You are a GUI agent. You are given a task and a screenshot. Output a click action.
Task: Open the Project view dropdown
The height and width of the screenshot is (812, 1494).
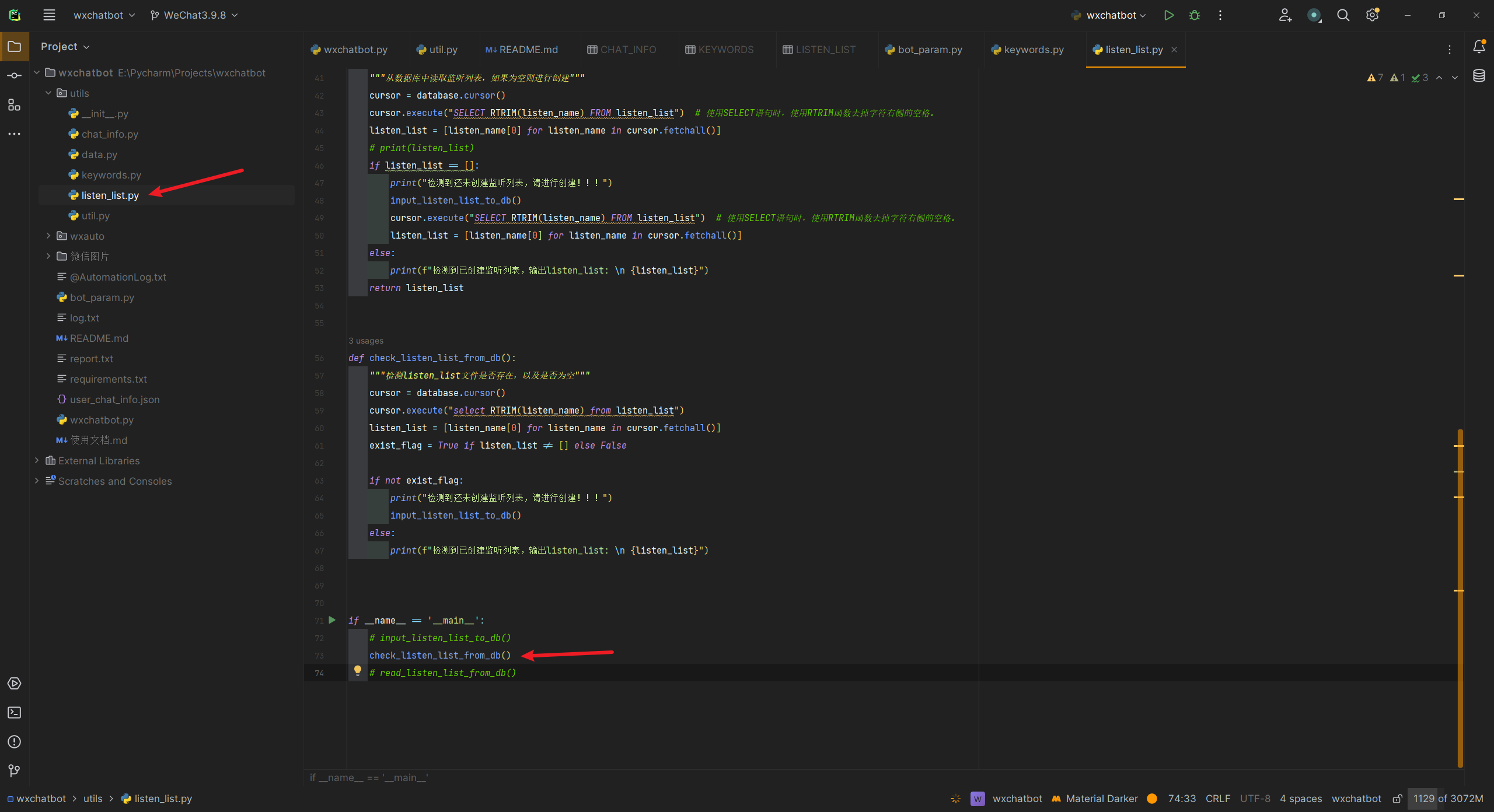tap(65, 47)
